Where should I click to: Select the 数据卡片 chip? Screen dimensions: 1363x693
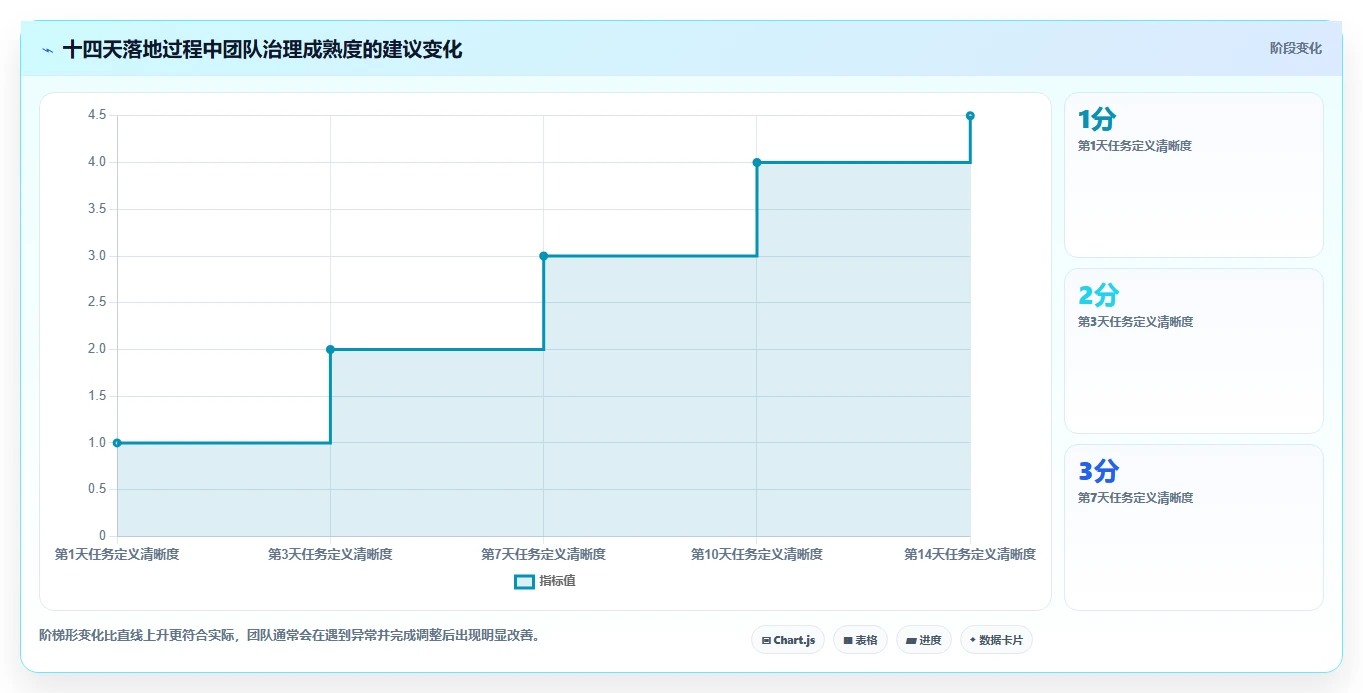coord(996,640)
